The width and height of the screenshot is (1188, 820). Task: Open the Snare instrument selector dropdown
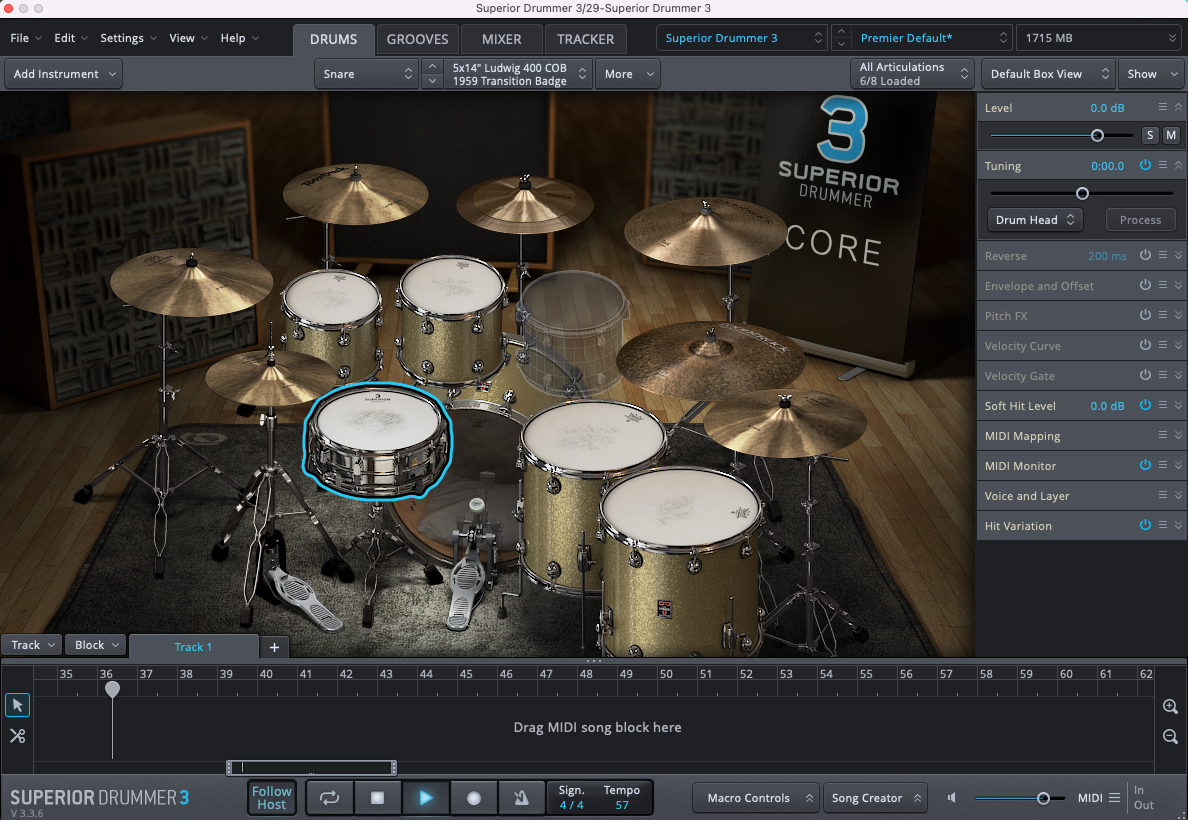(367, 74)
